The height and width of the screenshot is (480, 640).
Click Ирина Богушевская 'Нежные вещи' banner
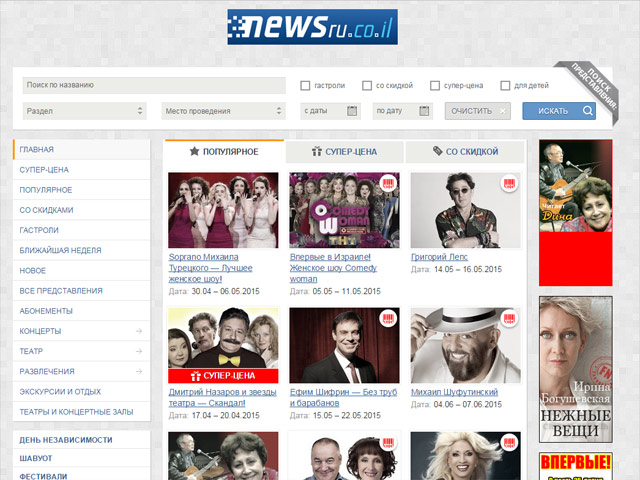point(576,369)
